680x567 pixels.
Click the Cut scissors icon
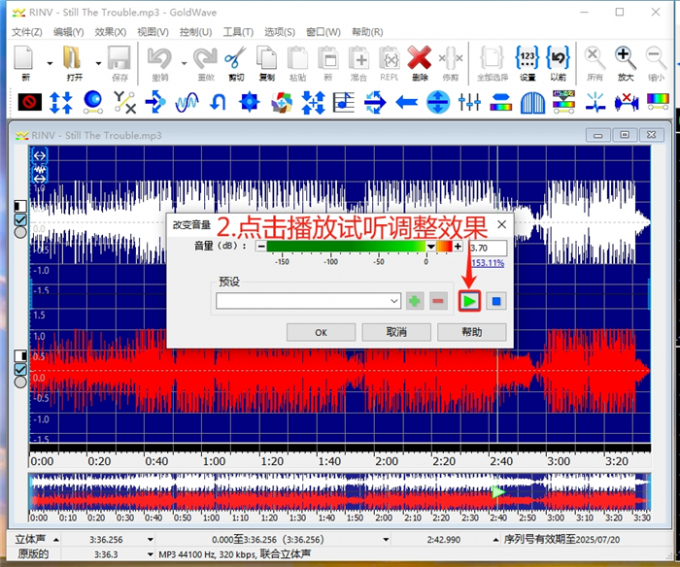(235, 58)
